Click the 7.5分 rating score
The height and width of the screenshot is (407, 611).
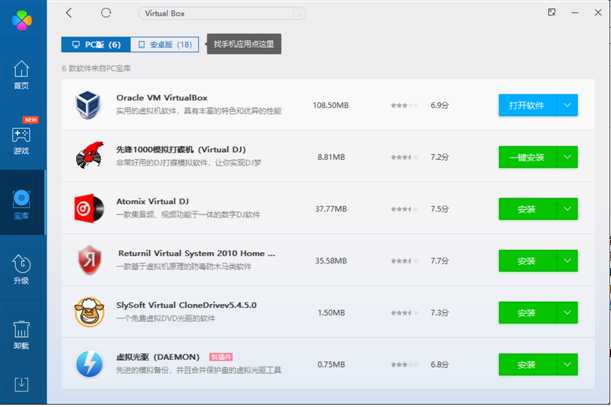pyautogui.click(x=440, y=209)
